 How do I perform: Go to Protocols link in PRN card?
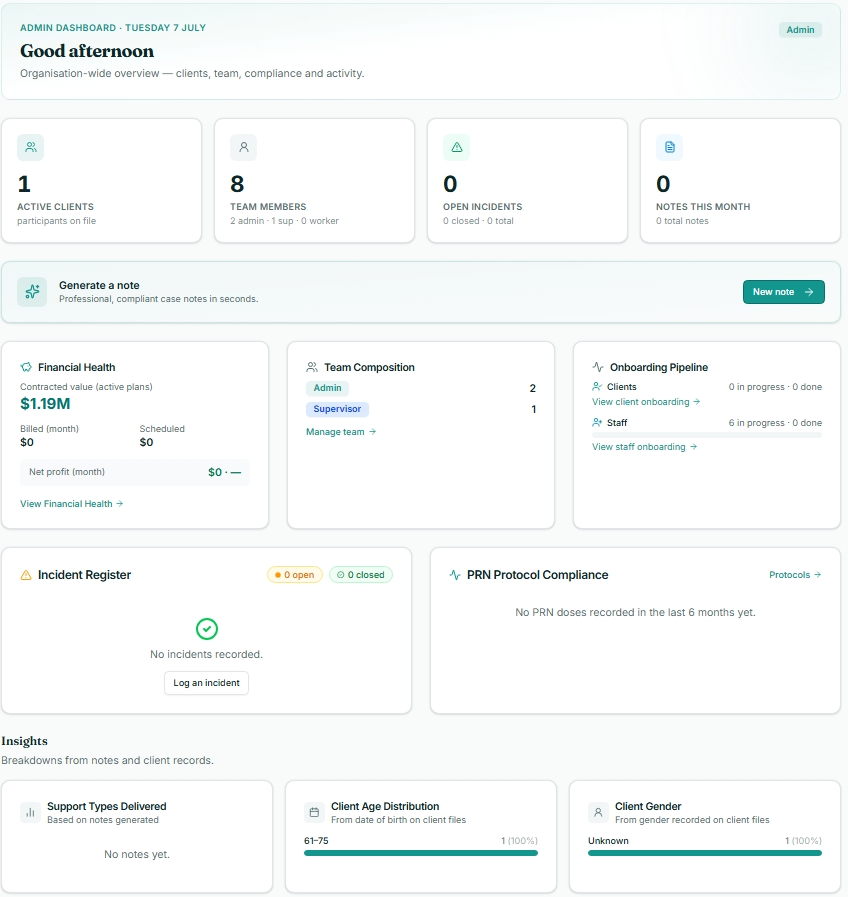pyautogui.click(x=795, y=575)
